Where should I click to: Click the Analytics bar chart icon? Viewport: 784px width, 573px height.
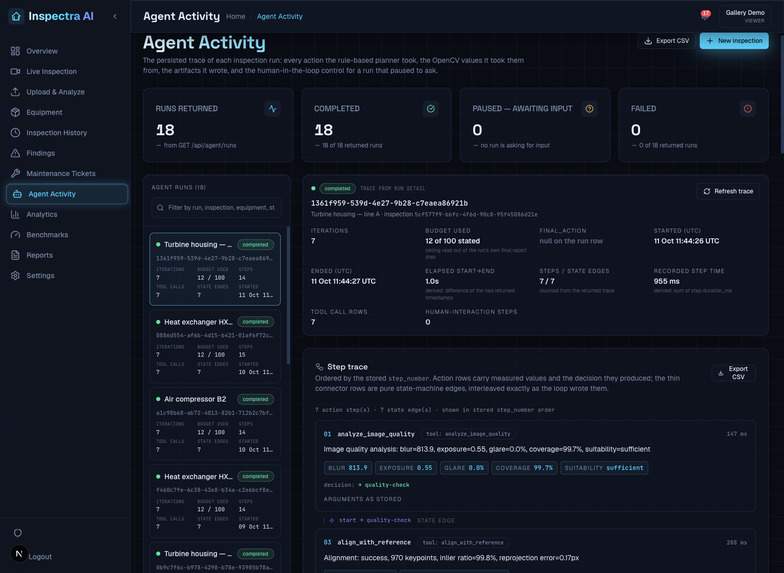pyautogui.click(x=16, y=214)
